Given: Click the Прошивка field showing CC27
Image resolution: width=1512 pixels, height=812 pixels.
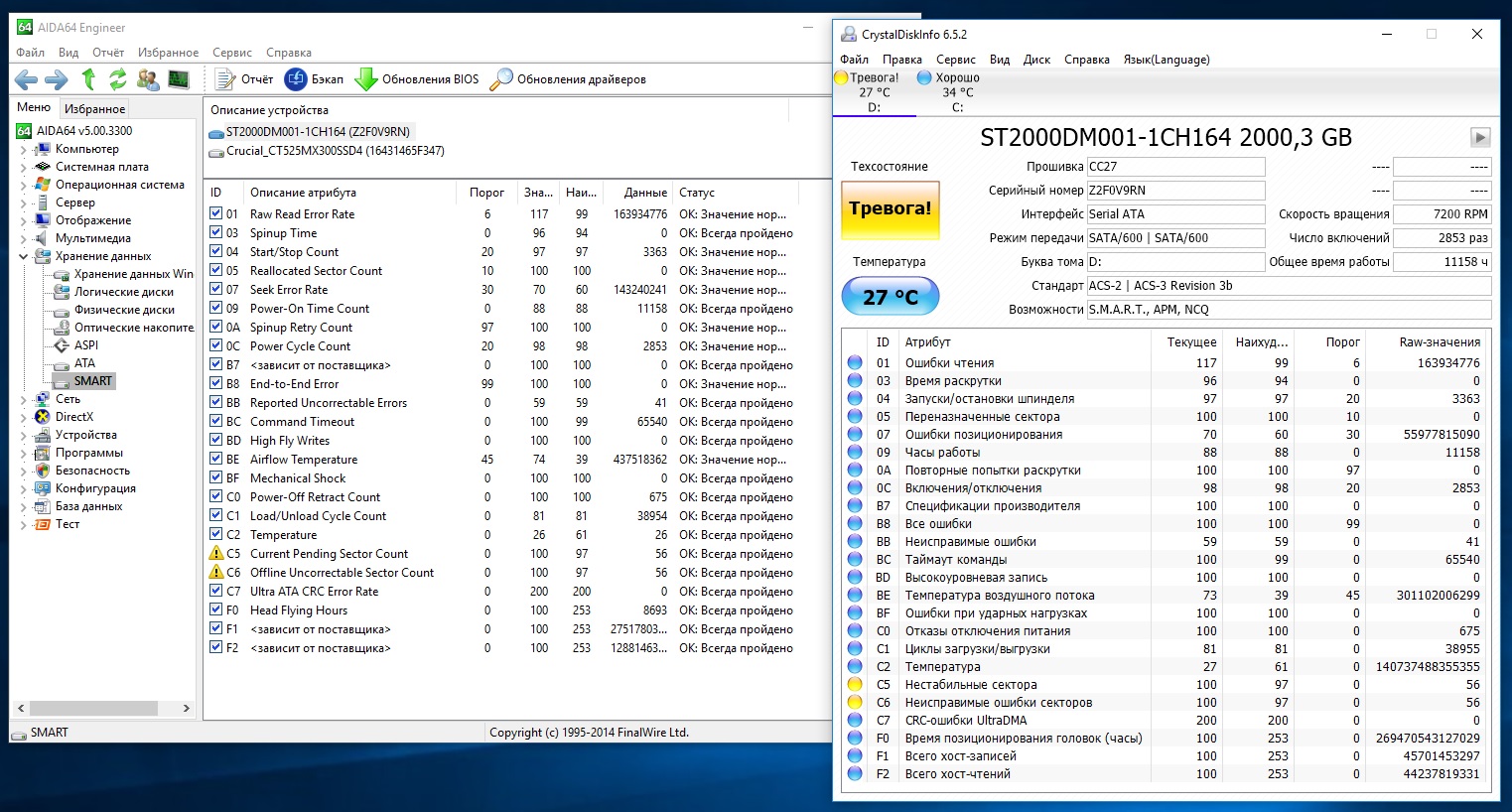Looking at the screenshot, I should [1176, 167].
